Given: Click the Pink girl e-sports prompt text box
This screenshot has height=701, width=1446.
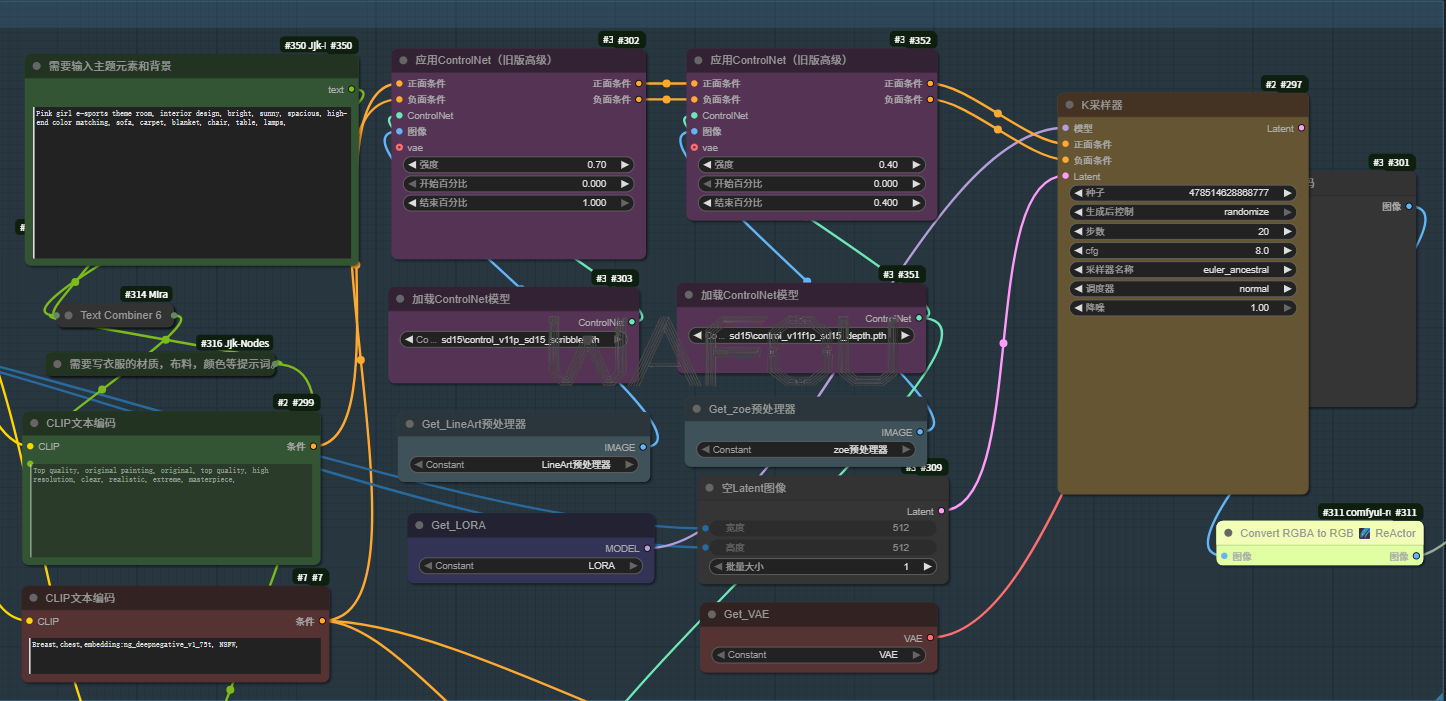Looking at the screenshot, I should pos(193,184).
